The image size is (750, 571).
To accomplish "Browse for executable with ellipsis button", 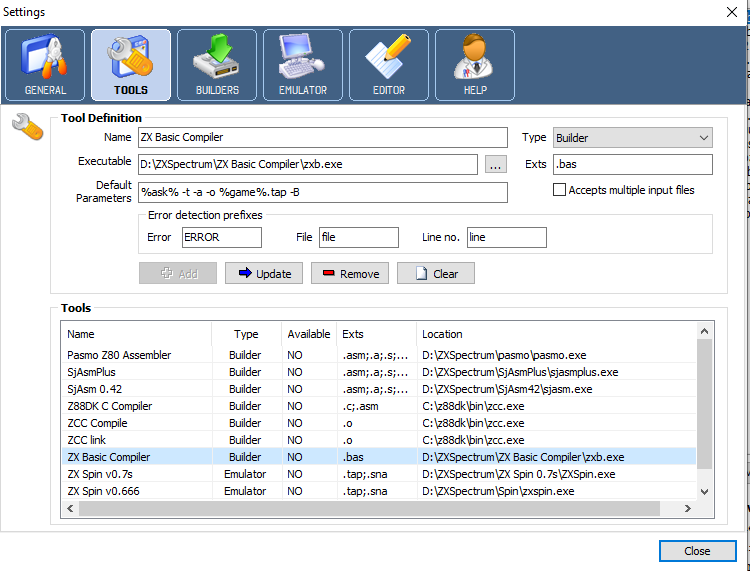I will coord(496,165).
